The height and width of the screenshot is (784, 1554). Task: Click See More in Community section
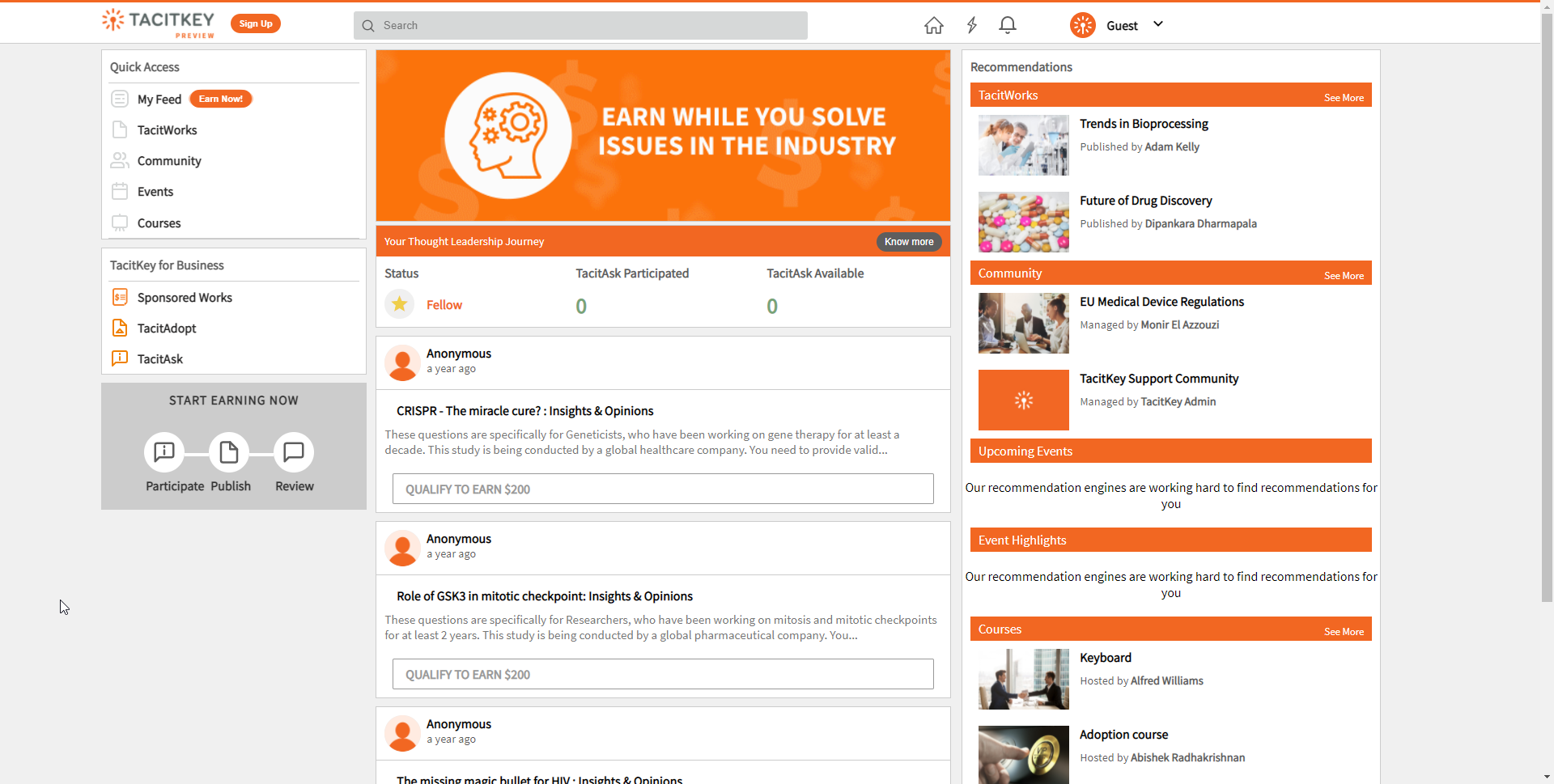(1344, 276)
